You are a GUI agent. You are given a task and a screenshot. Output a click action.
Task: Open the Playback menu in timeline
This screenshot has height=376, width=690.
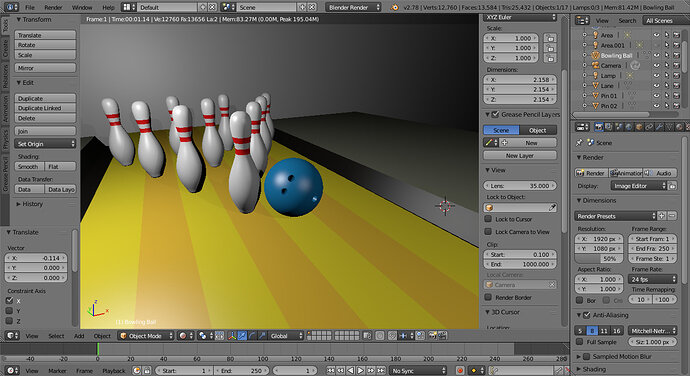pos(114,371)
